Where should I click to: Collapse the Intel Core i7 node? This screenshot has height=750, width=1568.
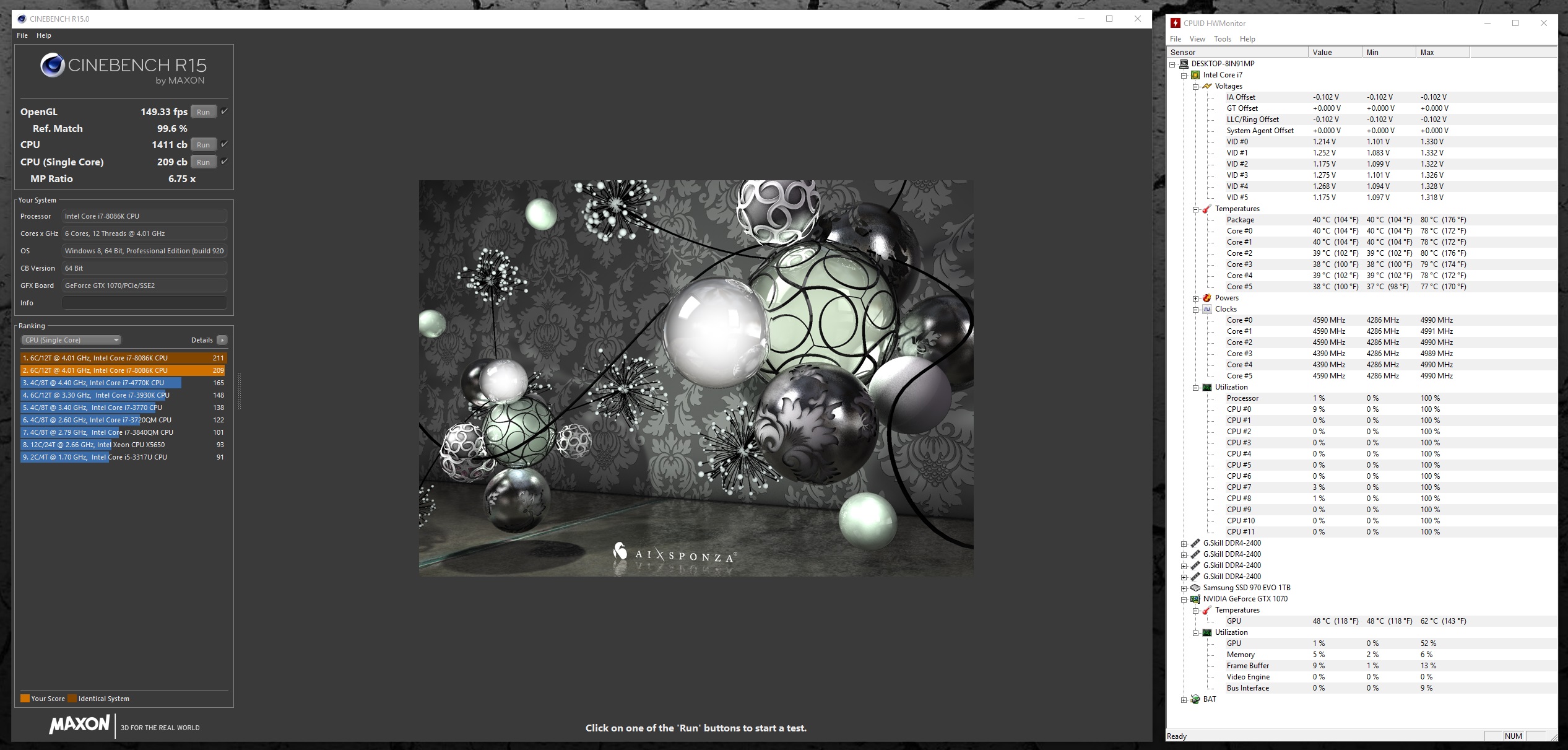[1184, 76]
